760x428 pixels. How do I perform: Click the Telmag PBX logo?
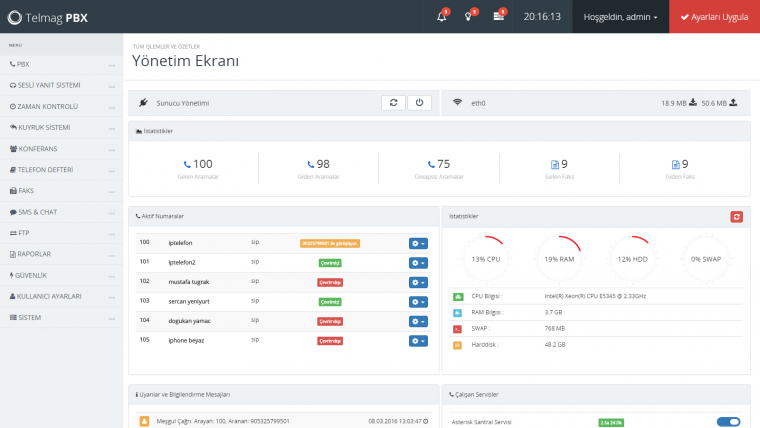point(48,17)
